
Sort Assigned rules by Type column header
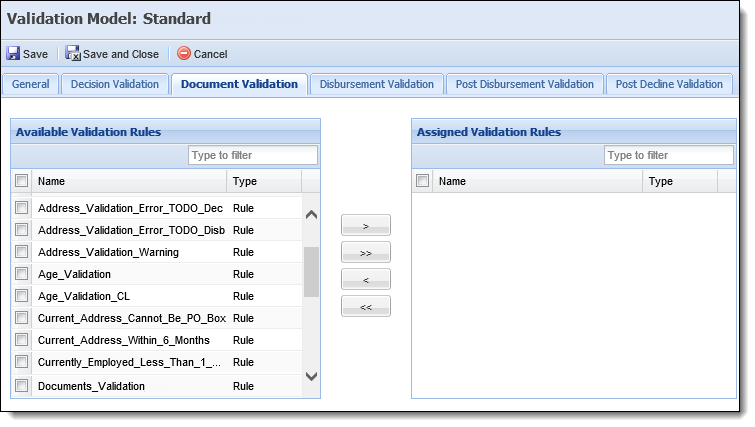(680, 181)
